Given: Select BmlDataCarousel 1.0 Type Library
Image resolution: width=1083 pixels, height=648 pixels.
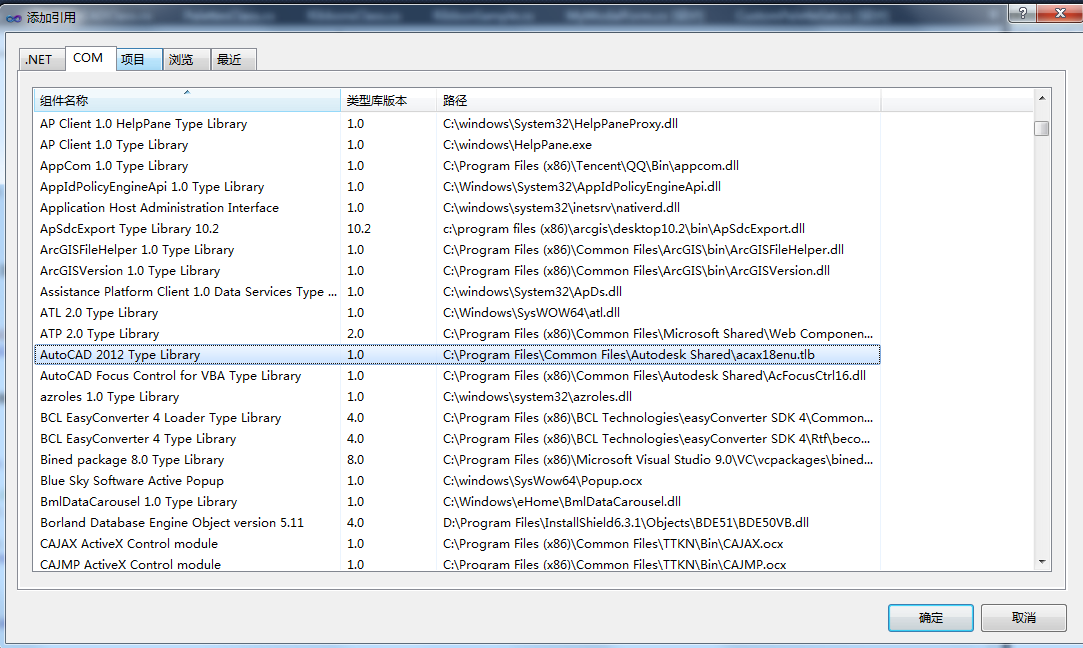Looking at the screenshot, I should click(x=457, y=502).
